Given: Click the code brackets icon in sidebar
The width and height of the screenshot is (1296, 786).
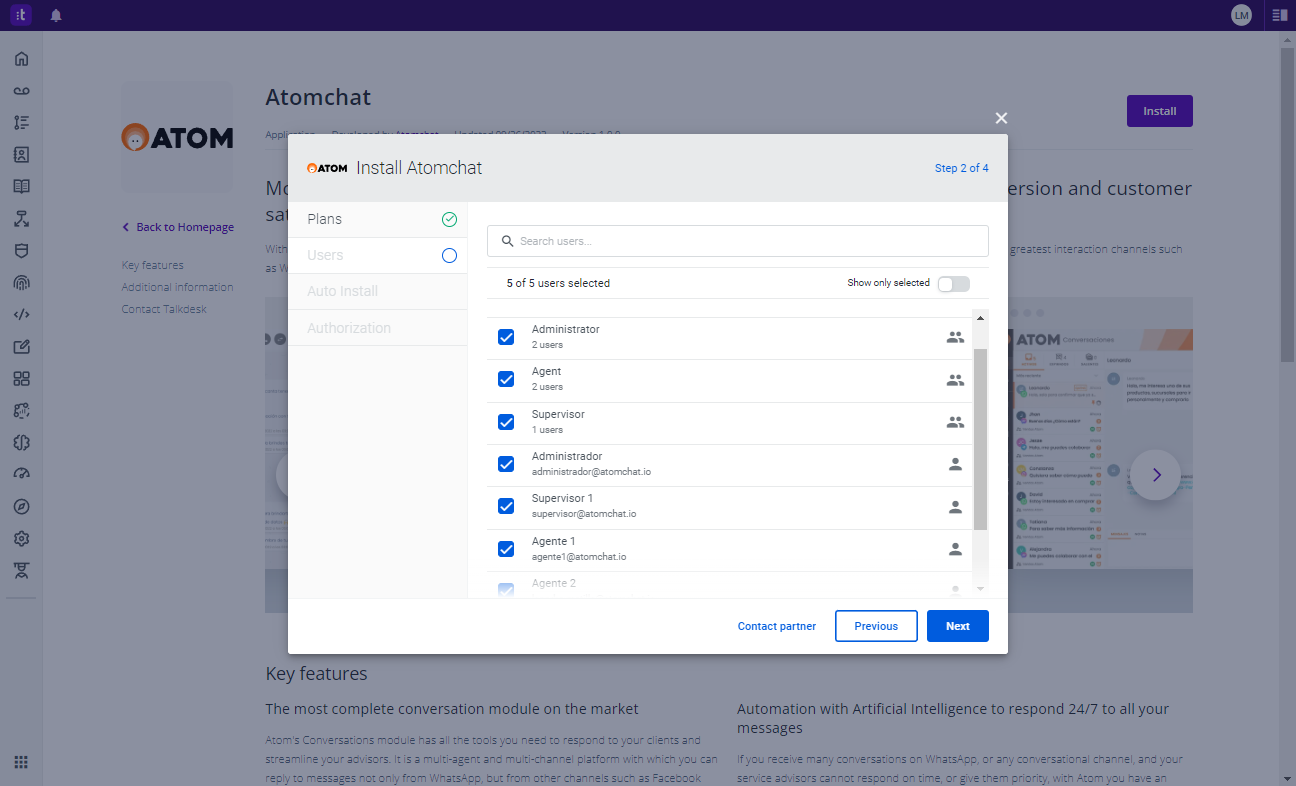Looking at the screenshot, I should 21,315.
